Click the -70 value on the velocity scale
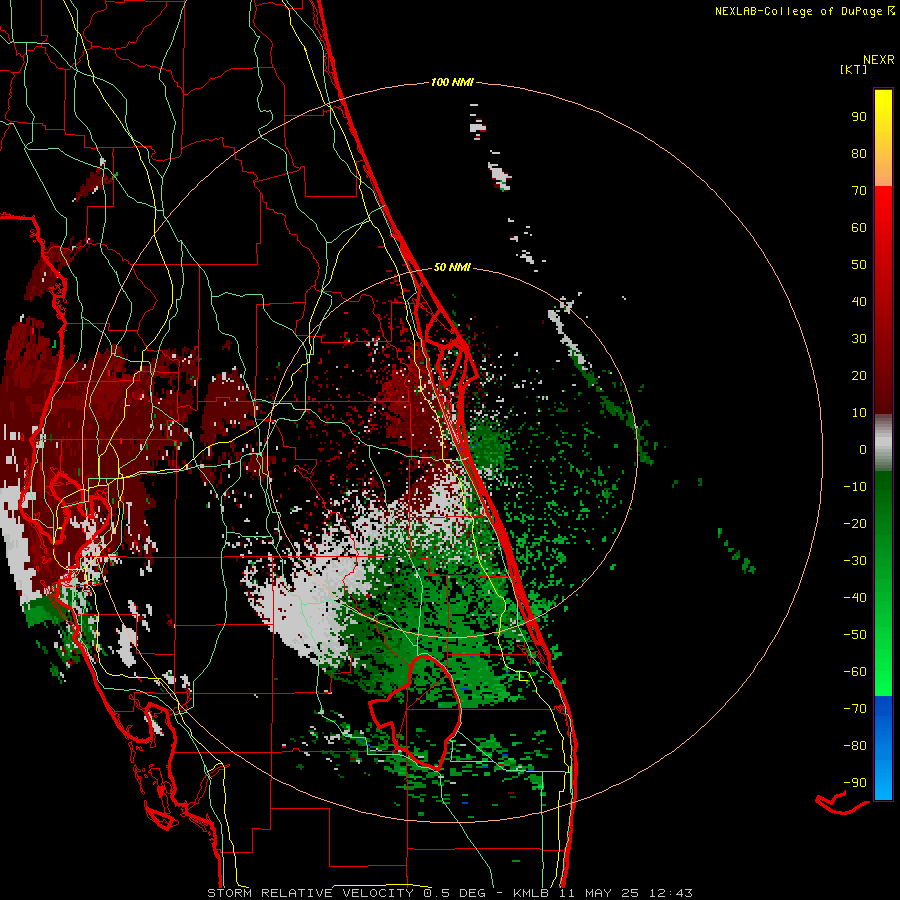 click(x=855, y=708)
